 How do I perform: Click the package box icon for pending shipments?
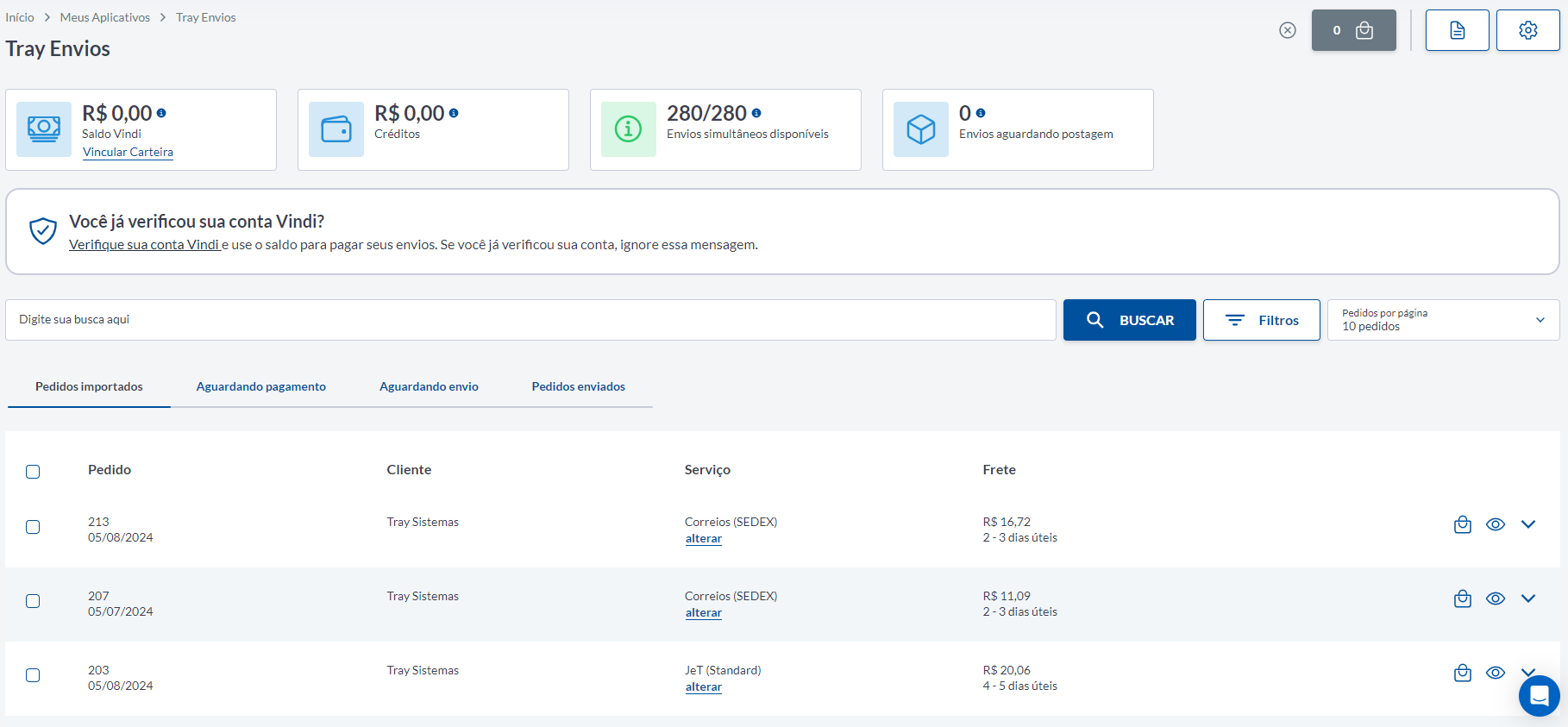pos(921,129)
